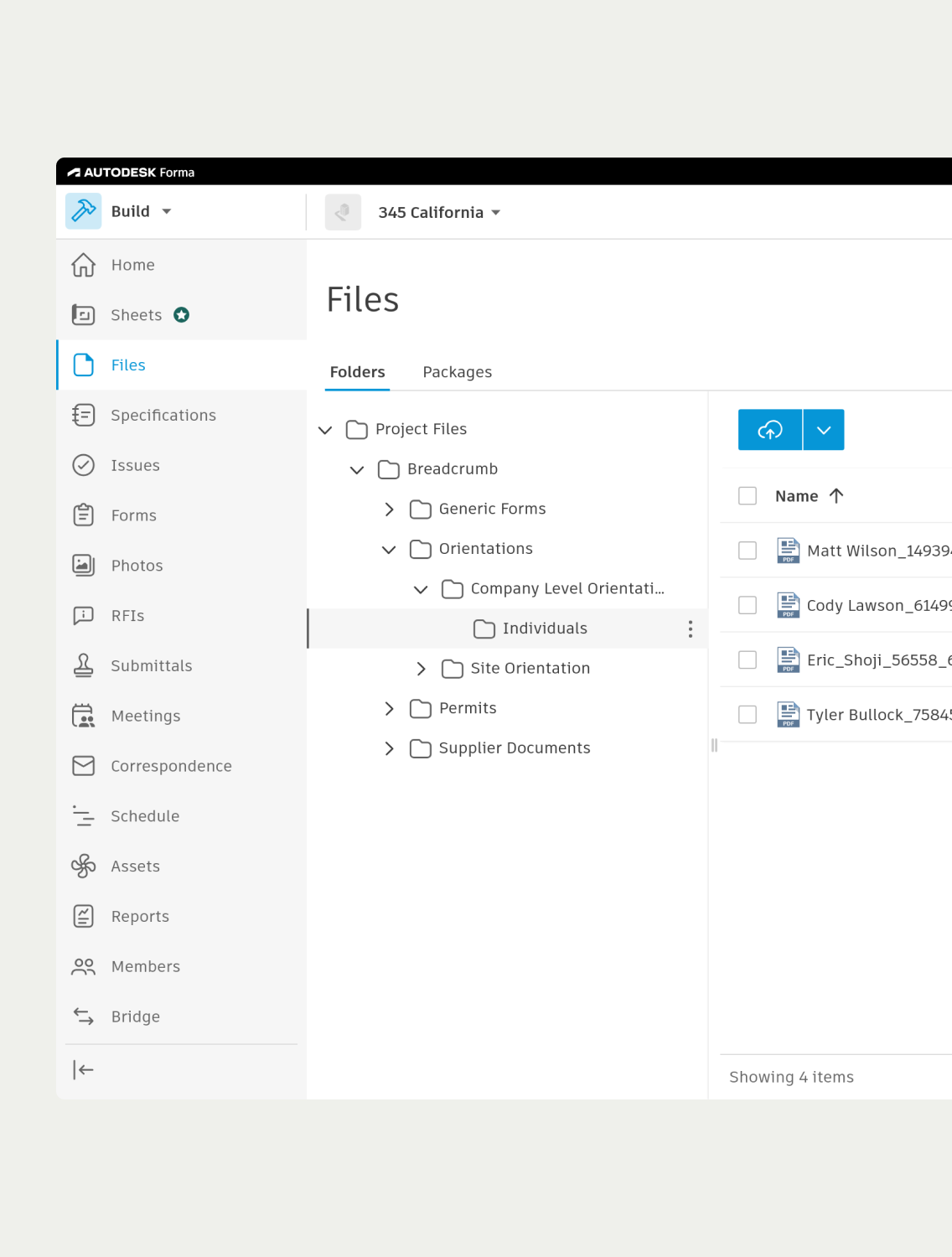
Task: Expand the Supplier Documents folder
Action: (389, 748)
